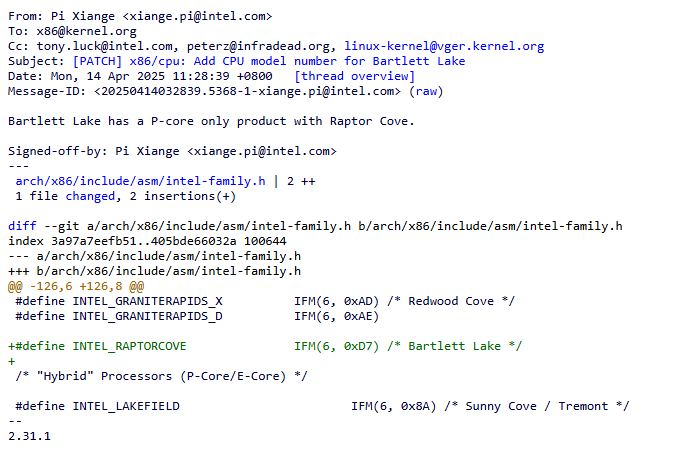The width and height of the screenshot is (696, 452).
Task: Click the 'changed' link in the summary line
Action: pos(90,196)
